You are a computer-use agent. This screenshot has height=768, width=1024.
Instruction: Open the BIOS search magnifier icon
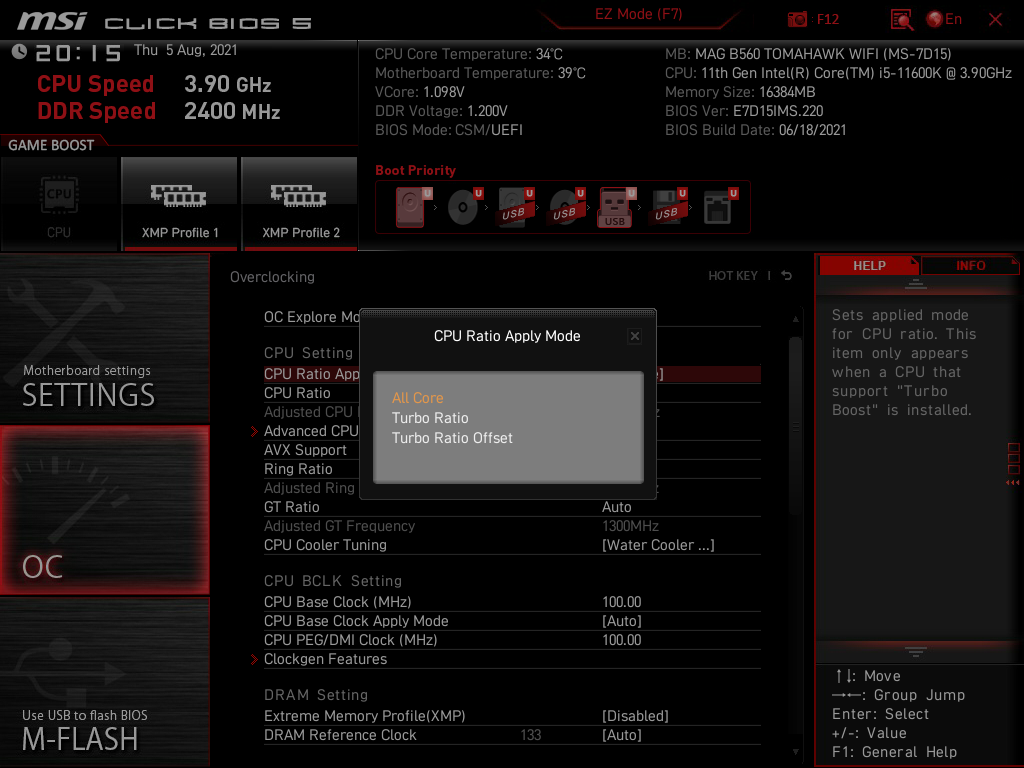pyautogui.click(x=901, y=20)
